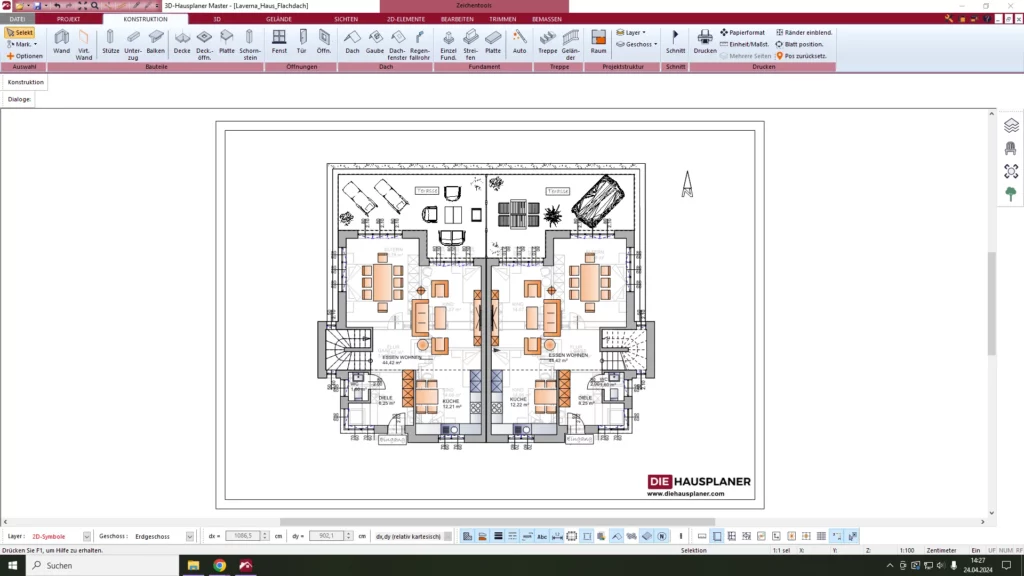
Task: Pick the Dachfenster tool
Action: coord(397,45)
